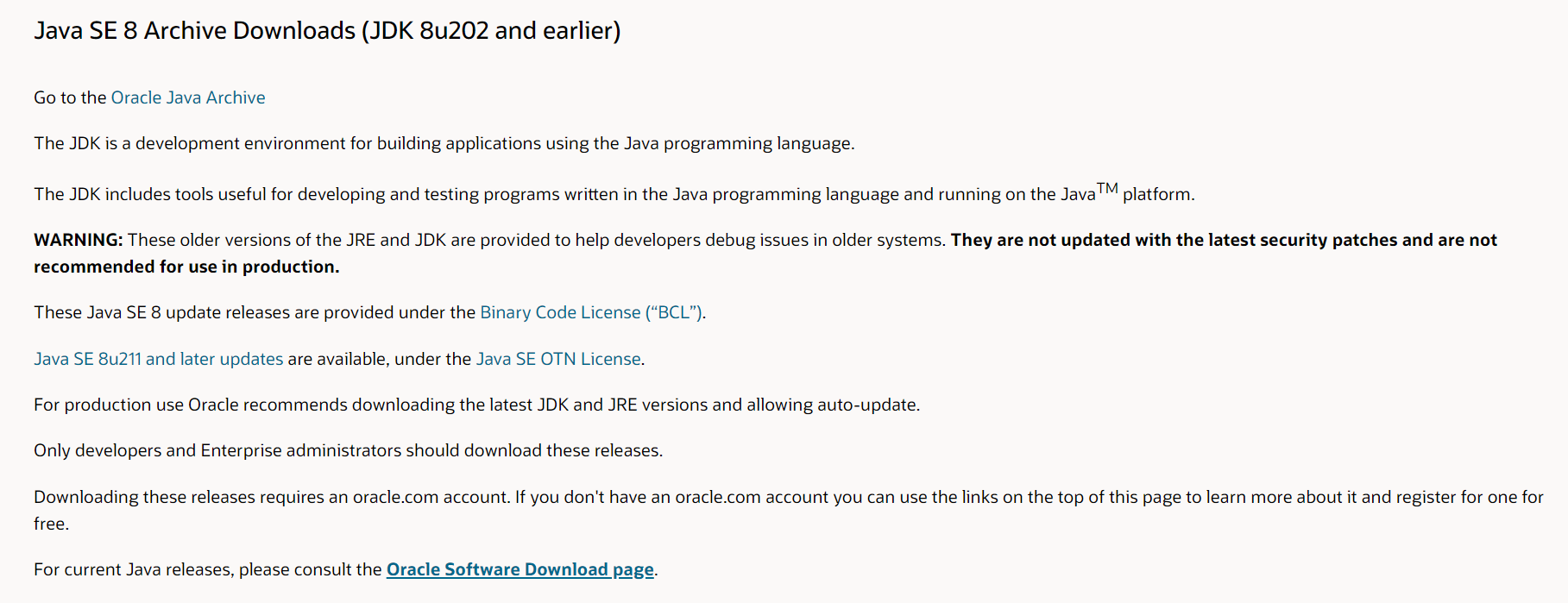Click the Java SE 8 Archive Downloads heading
Image resolution: width=1568 pixels, height=603 pixels.
click(327, 31)
